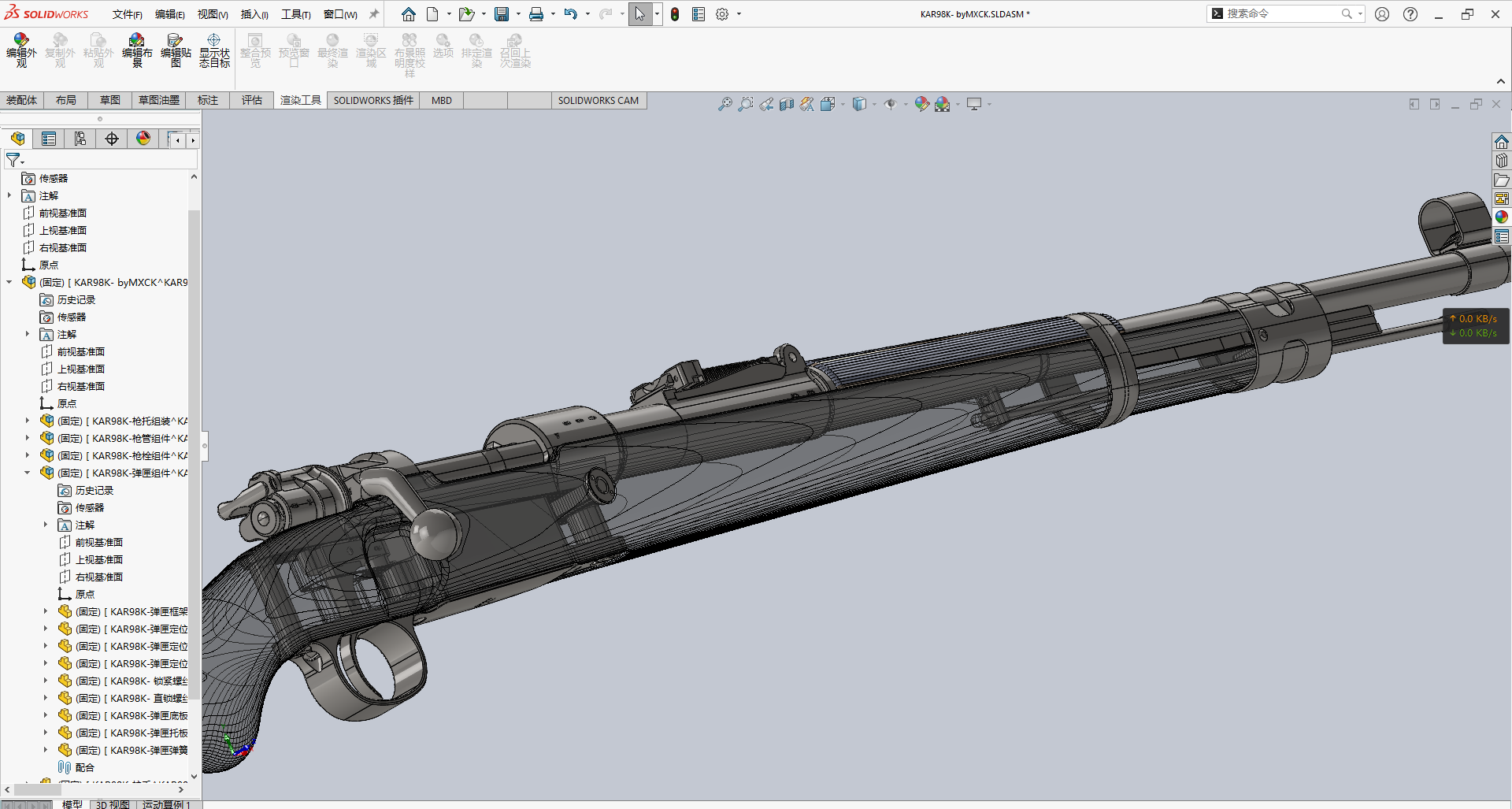Switch to the 评估 ribbon tab
The image size is (1512, 809).
click(x=252, y=100)
